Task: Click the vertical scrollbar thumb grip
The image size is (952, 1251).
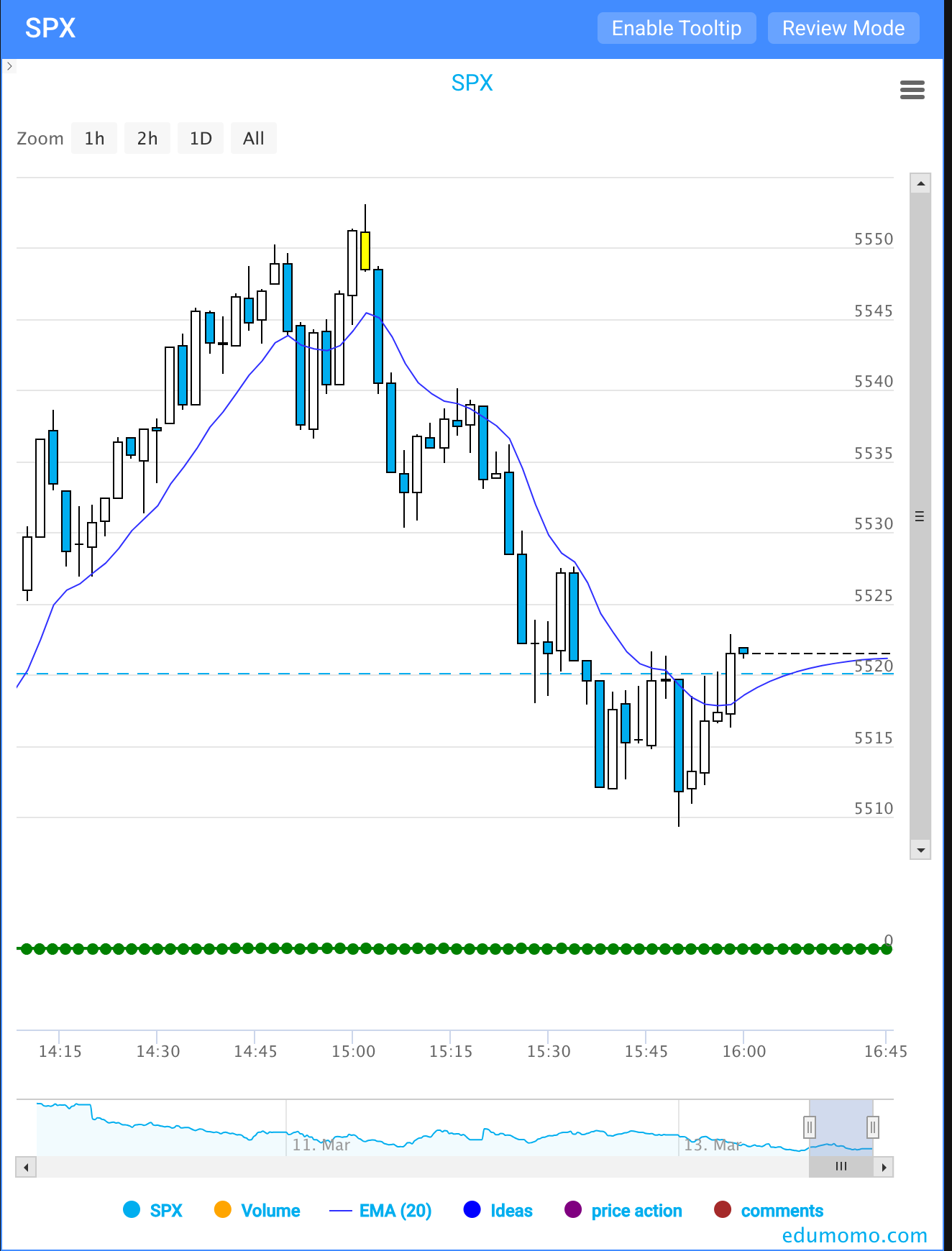Action: pos(920,516)
